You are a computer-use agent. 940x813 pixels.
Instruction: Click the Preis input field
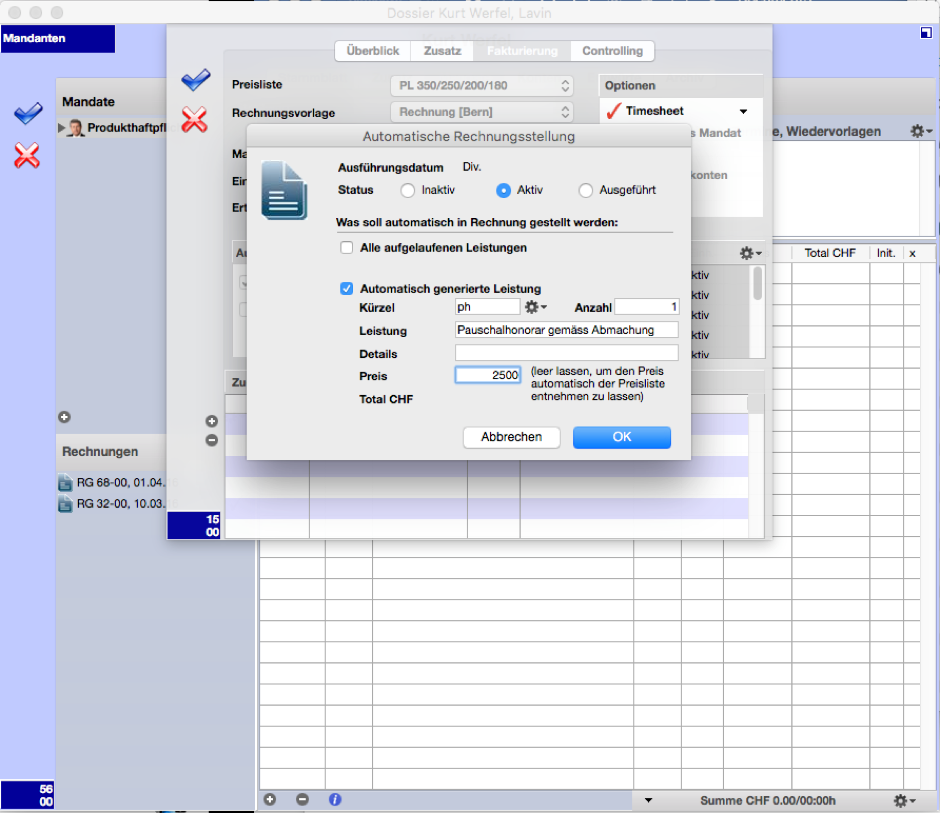tap(488, 375)
